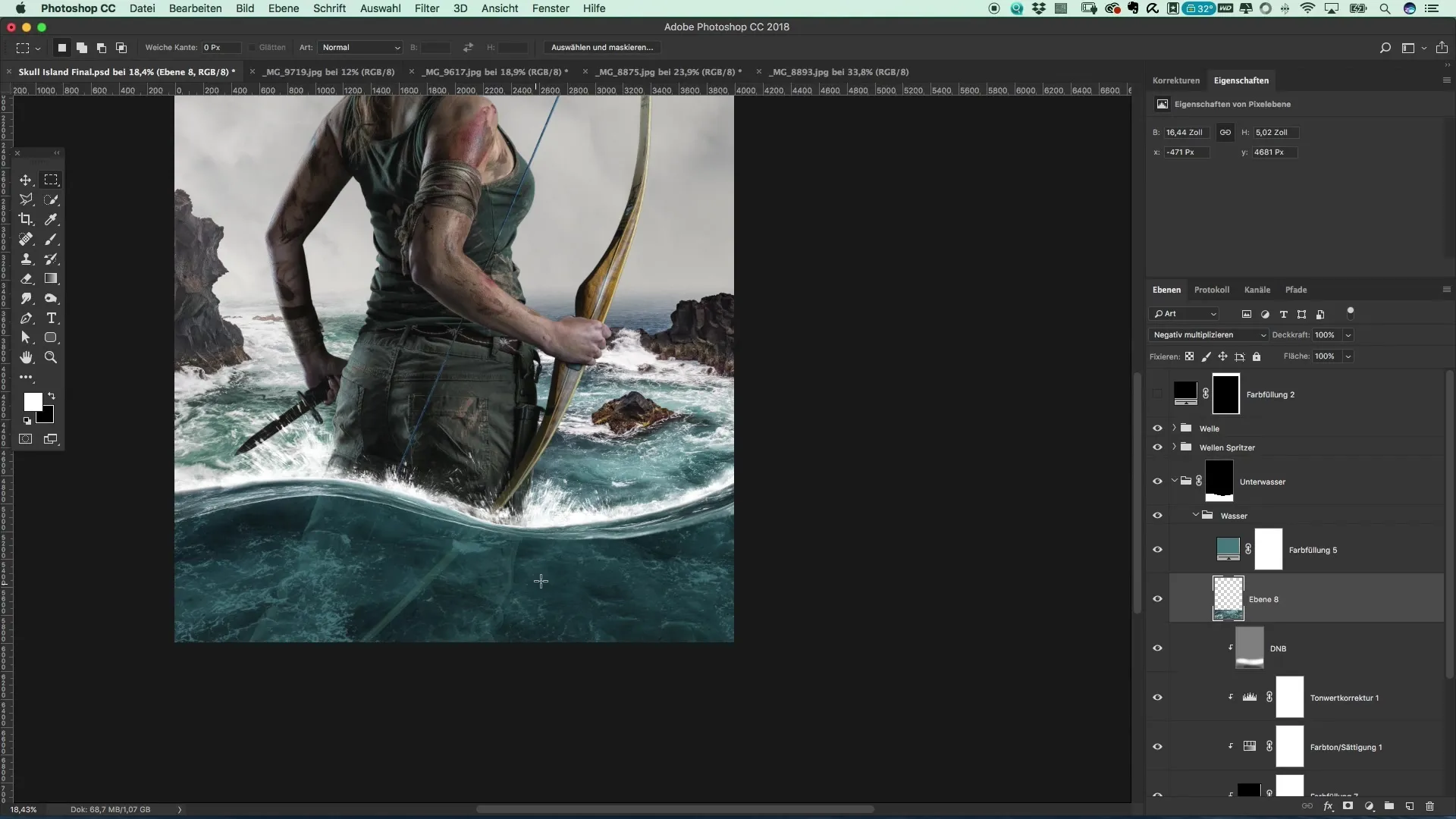Toggle visibility of Farbfüllung 5 layer
Screen dimensions: 1456x819
click(1157, 550)
